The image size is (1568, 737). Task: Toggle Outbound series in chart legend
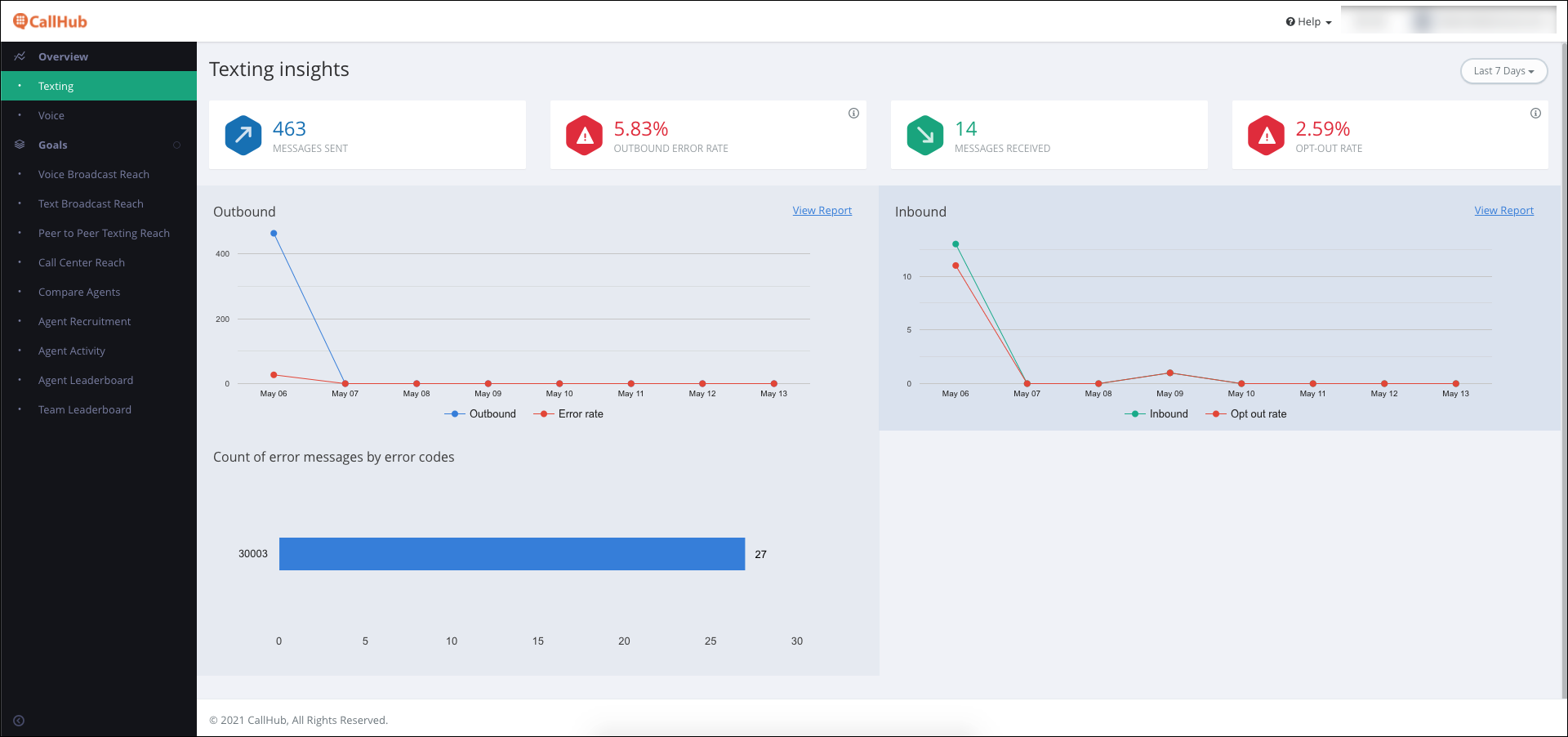click(480, 414)
